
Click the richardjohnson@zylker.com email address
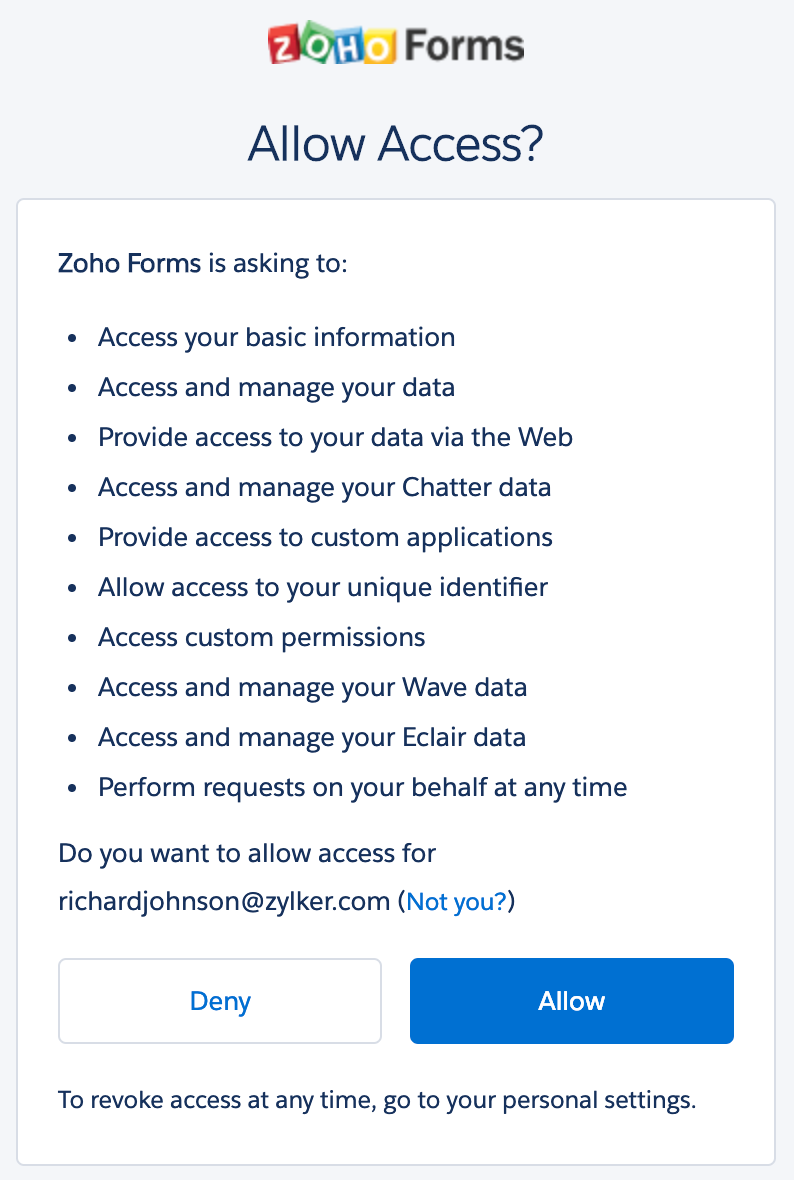[223, 902]
